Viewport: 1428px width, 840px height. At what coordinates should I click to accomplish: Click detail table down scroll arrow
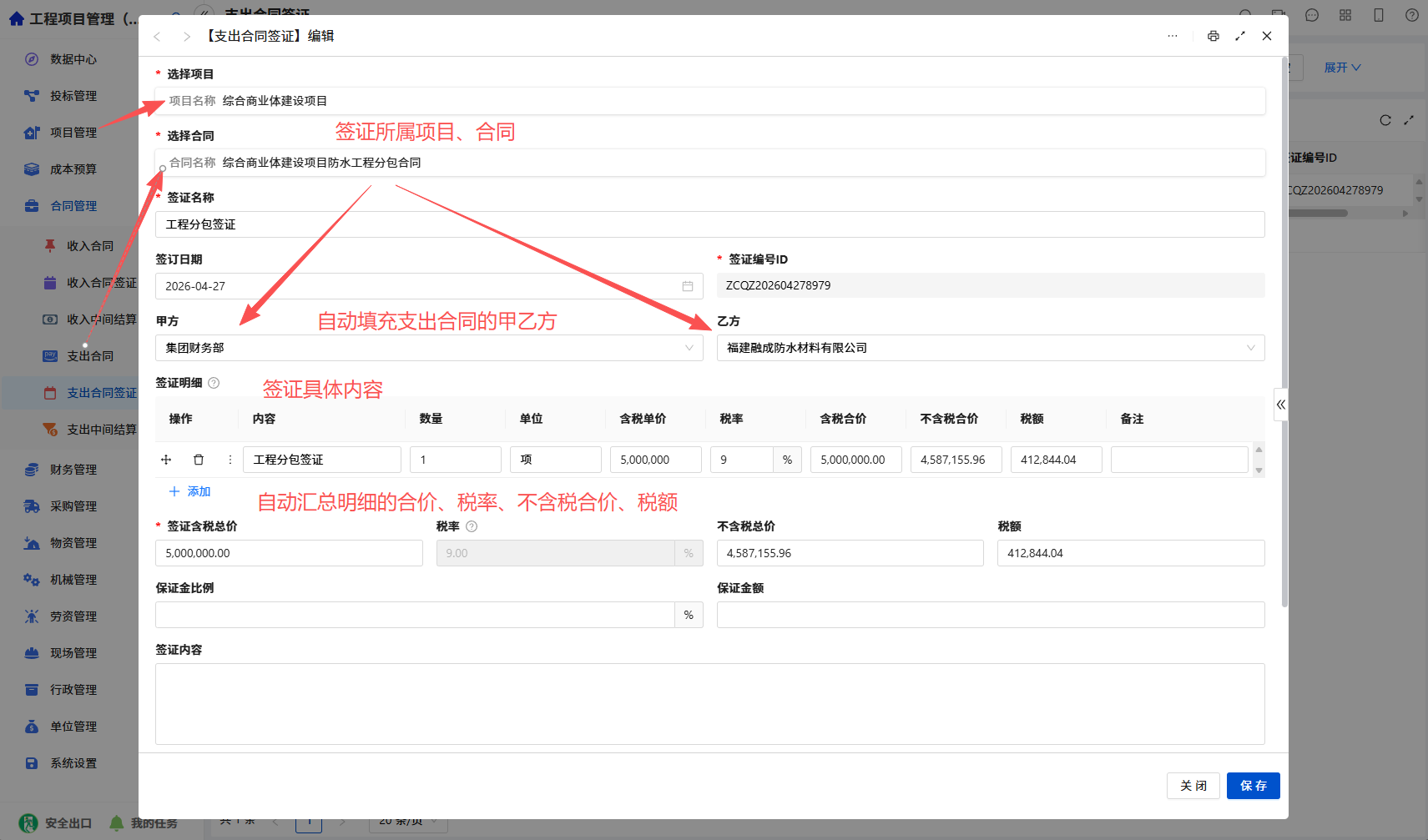click(1259, 470)
